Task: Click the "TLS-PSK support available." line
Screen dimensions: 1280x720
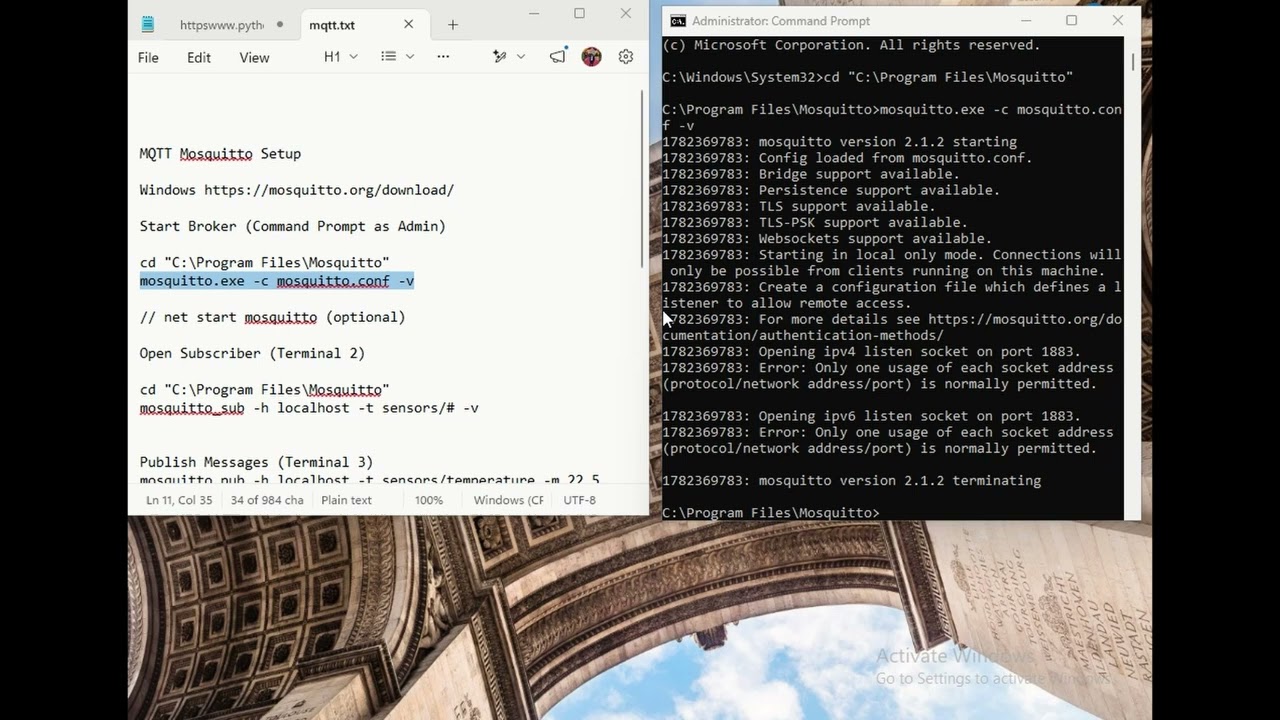Action: pos(815,222)
